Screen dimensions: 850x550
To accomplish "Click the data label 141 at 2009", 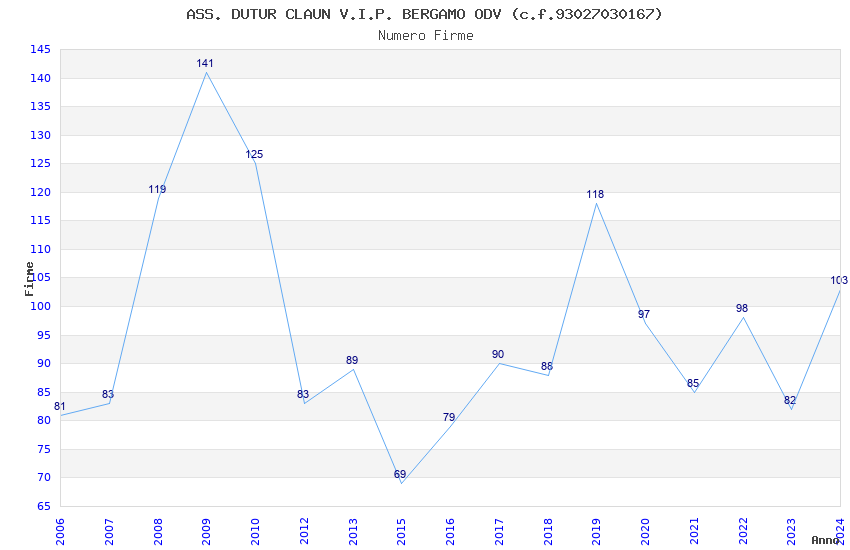I will pos(205,63).
